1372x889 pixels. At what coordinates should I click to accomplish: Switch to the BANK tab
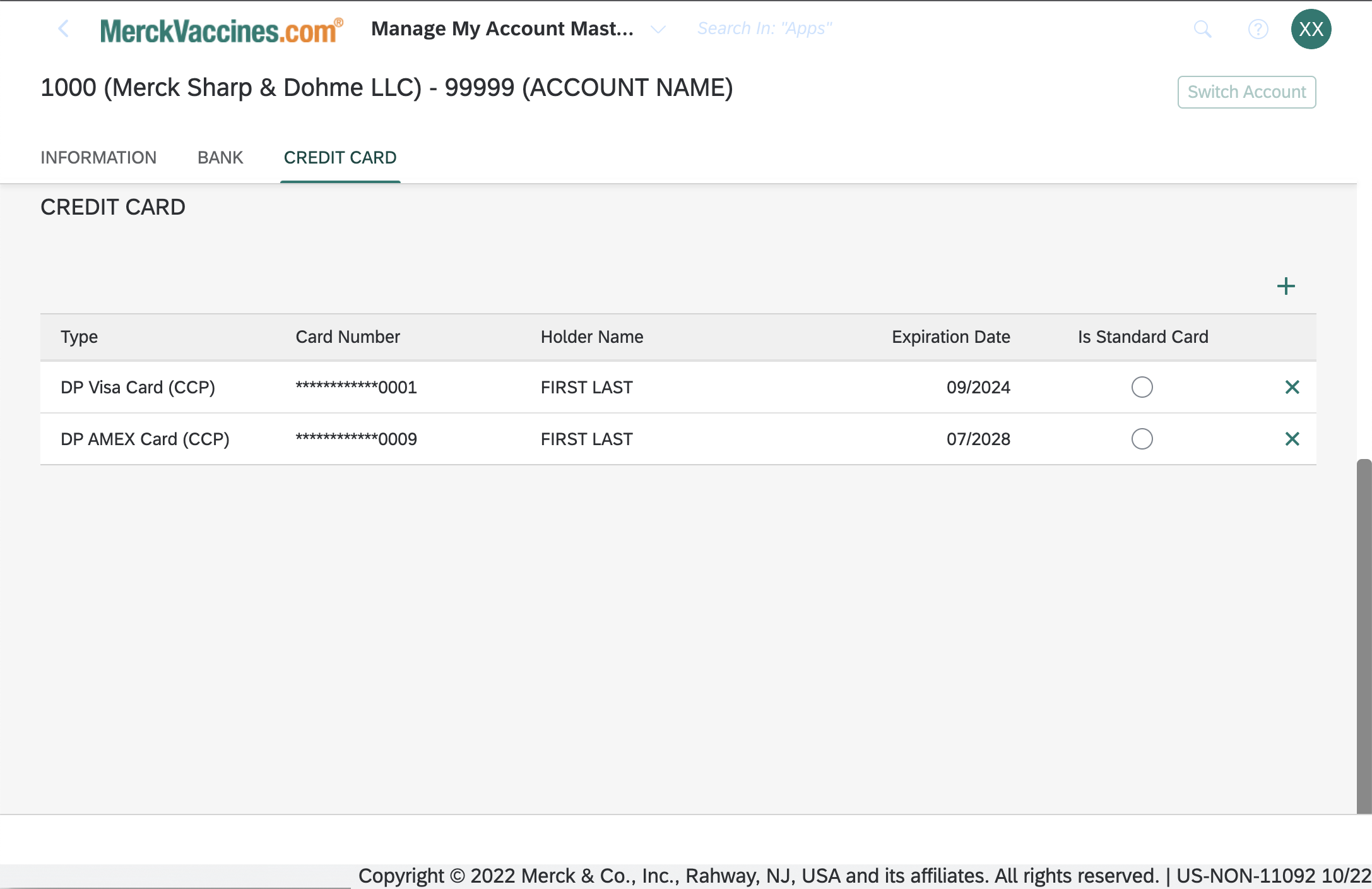click(220, 157)
